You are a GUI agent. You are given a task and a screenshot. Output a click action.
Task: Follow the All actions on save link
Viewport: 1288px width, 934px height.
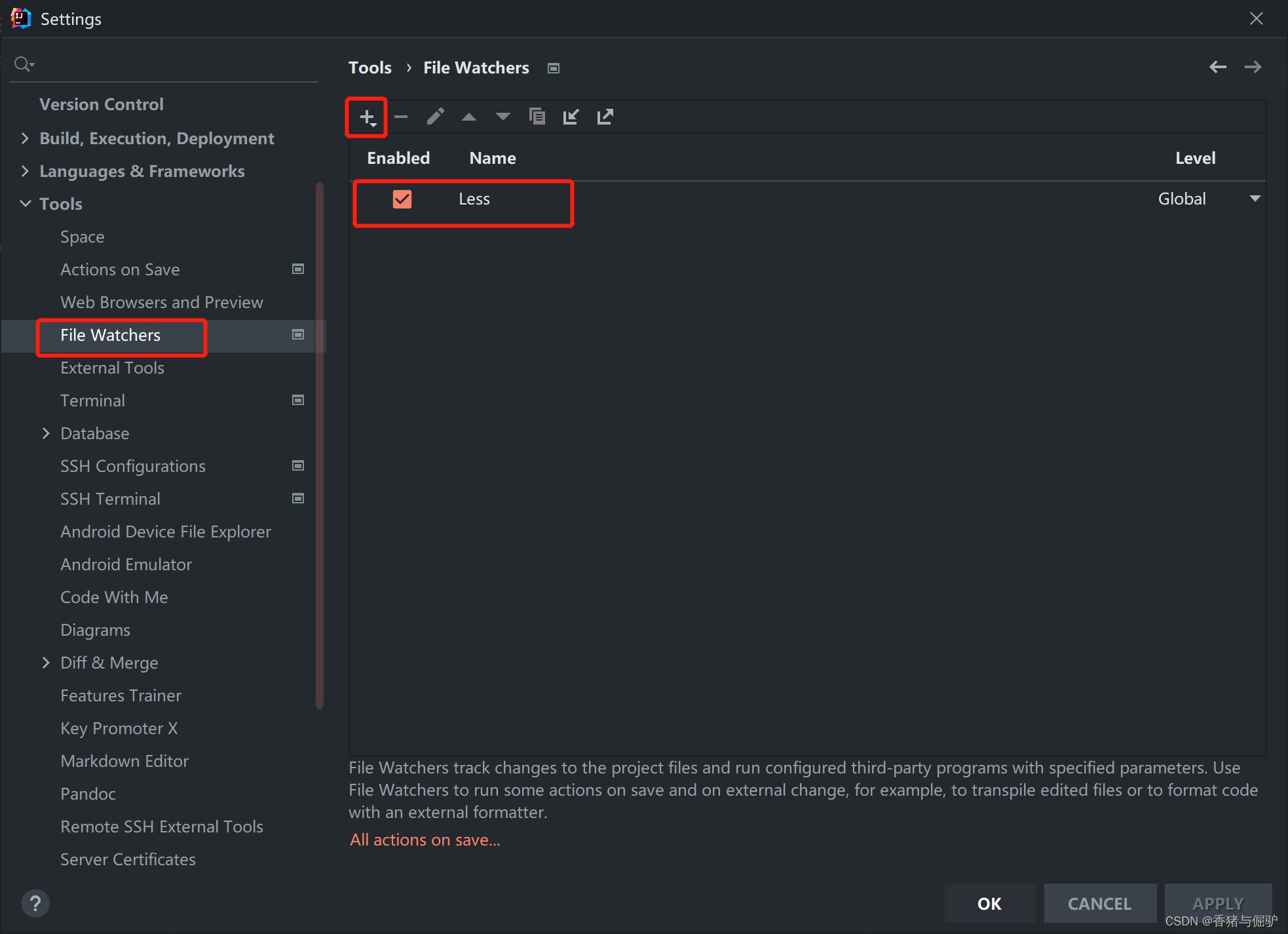(425, 840)
